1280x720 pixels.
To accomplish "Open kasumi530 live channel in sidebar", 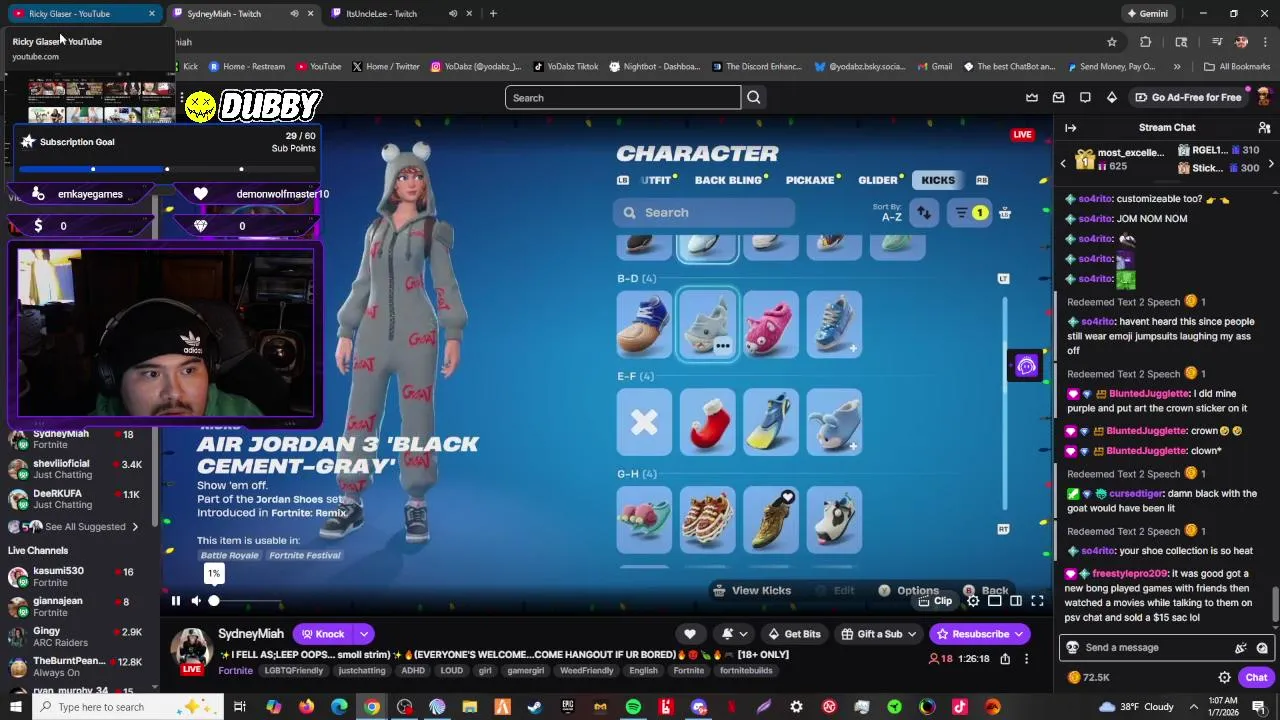I will click(76, 577).
